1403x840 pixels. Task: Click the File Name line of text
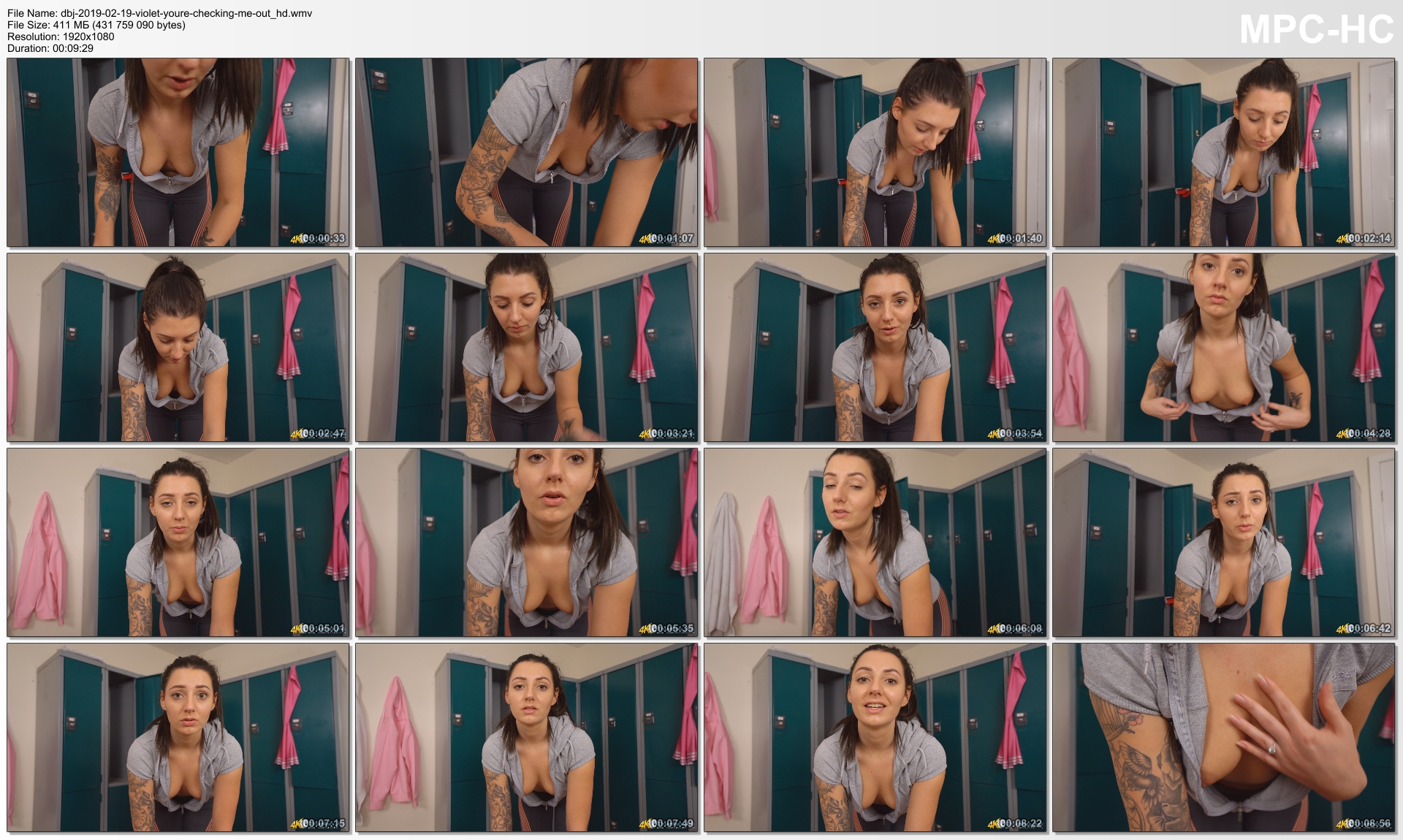[159, 13]
